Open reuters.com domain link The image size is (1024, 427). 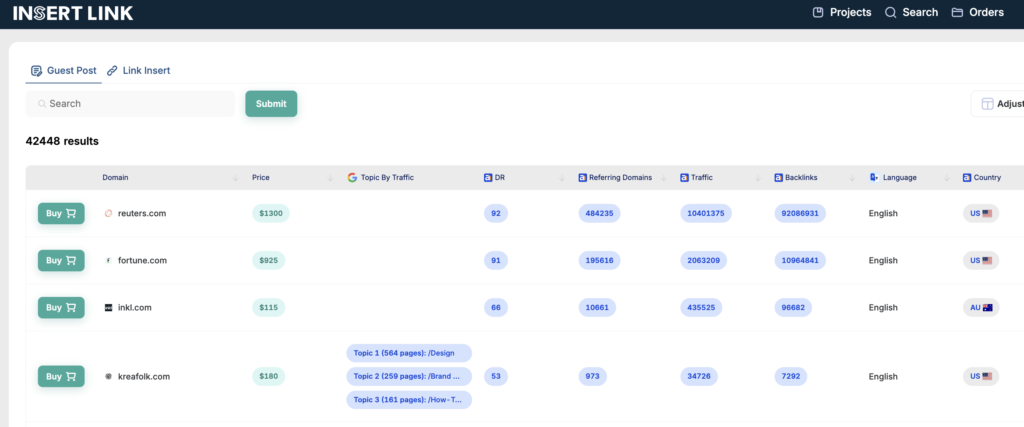point(142,214)
